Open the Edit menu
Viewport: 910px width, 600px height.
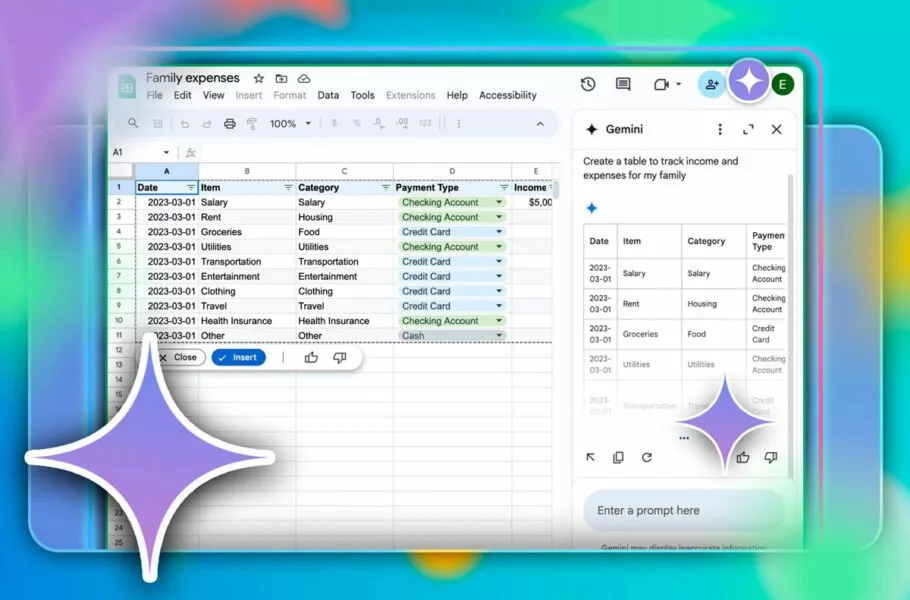point(182,95)
